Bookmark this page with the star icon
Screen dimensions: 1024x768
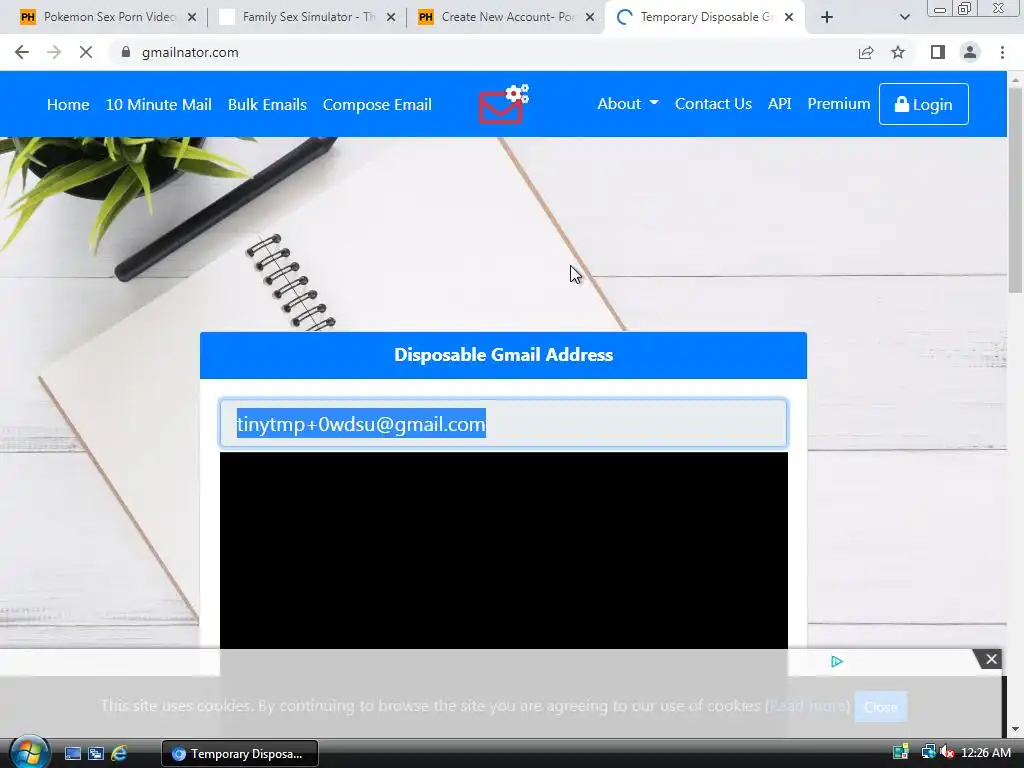(x=898, y=52)
